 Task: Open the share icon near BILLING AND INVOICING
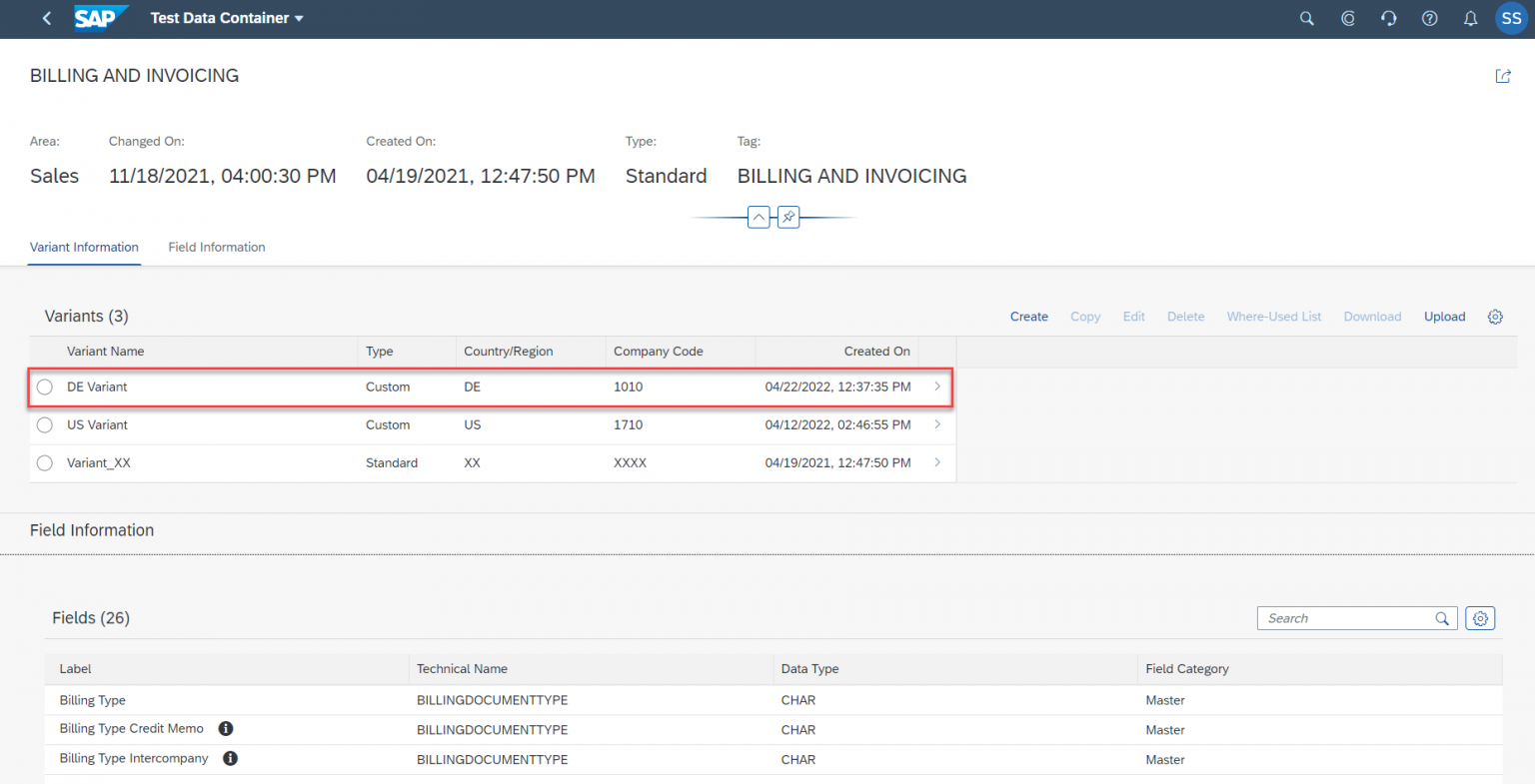[x=1503, y=76]
